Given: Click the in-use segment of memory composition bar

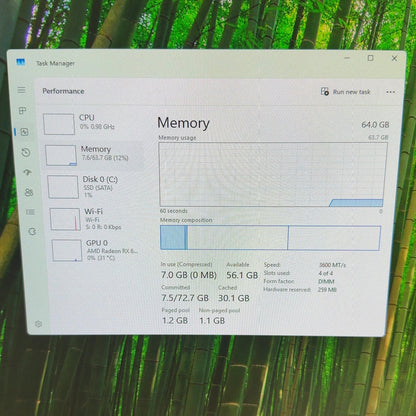Looking at the screenshot, I should pyautogui.click(x=172, y=237).
